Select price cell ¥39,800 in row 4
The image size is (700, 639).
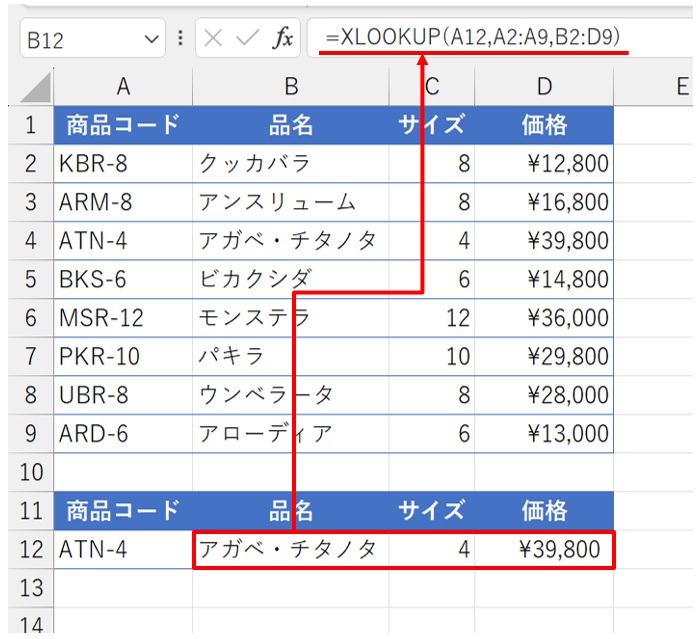(x=544, y=241)
